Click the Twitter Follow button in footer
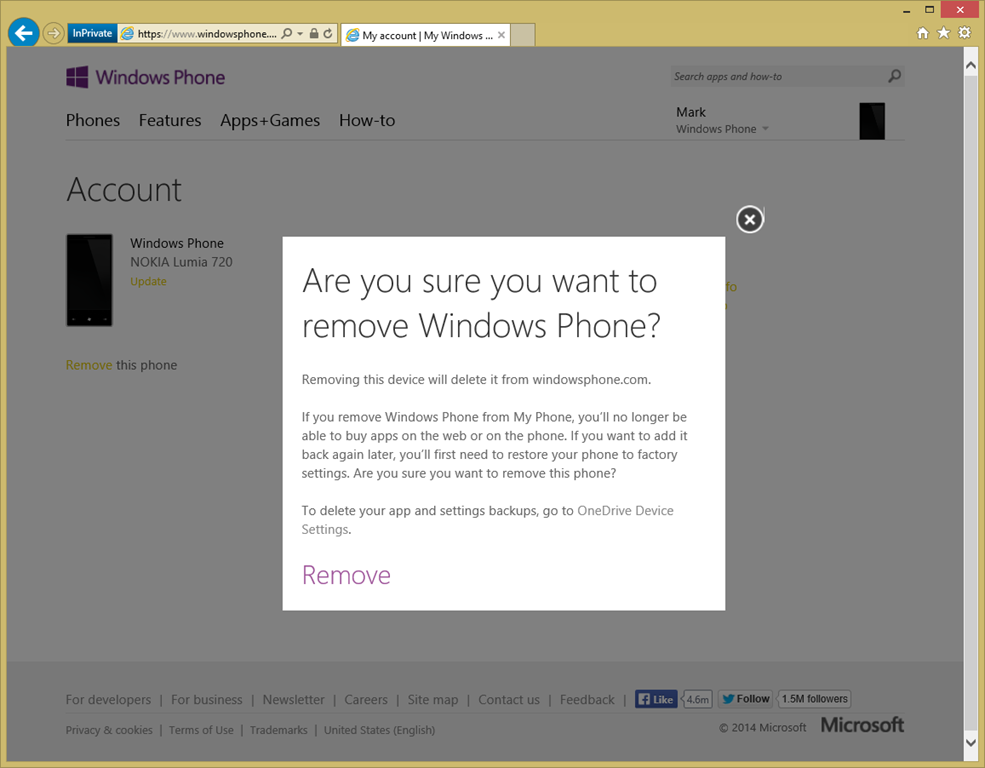 coord(746,699)
